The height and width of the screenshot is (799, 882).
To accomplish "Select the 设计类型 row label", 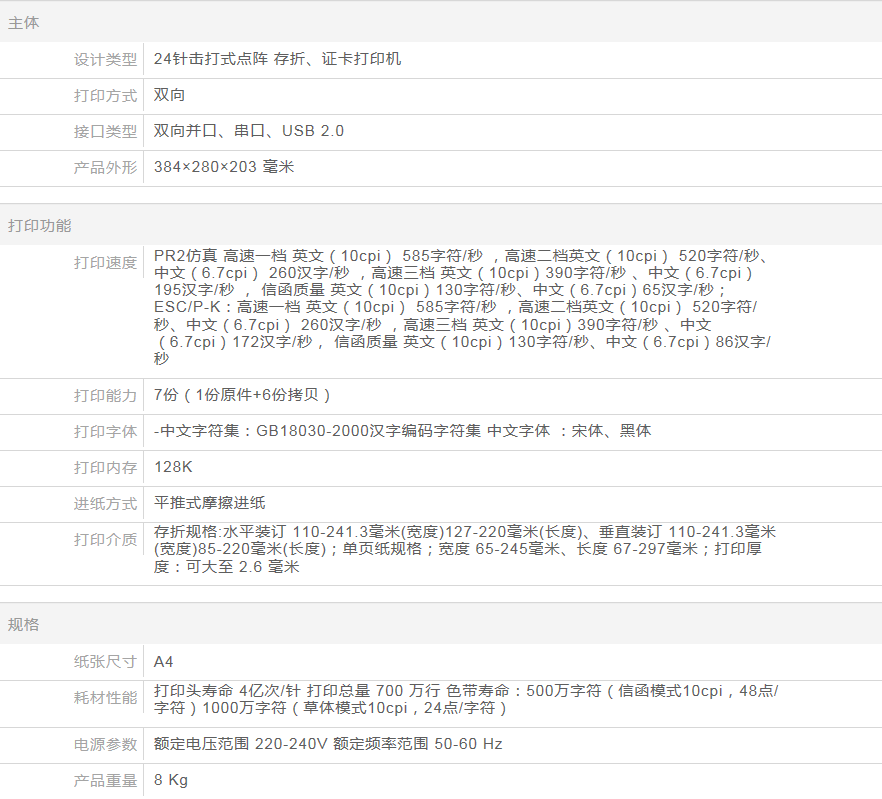I will [x=105, y=60].
